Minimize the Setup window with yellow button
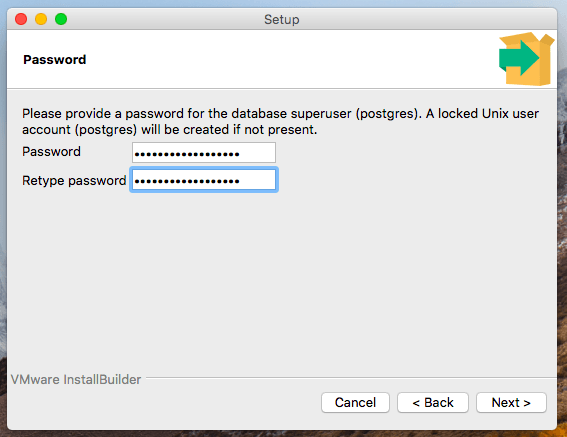 tap(41, 19)
